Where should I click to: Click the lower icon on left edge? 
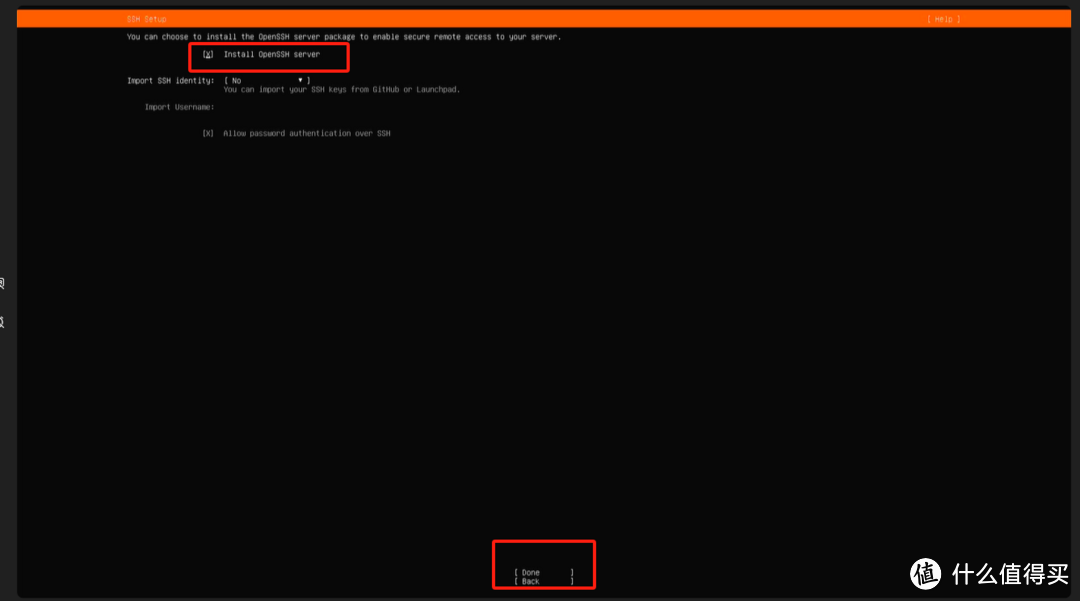[3, 322]
